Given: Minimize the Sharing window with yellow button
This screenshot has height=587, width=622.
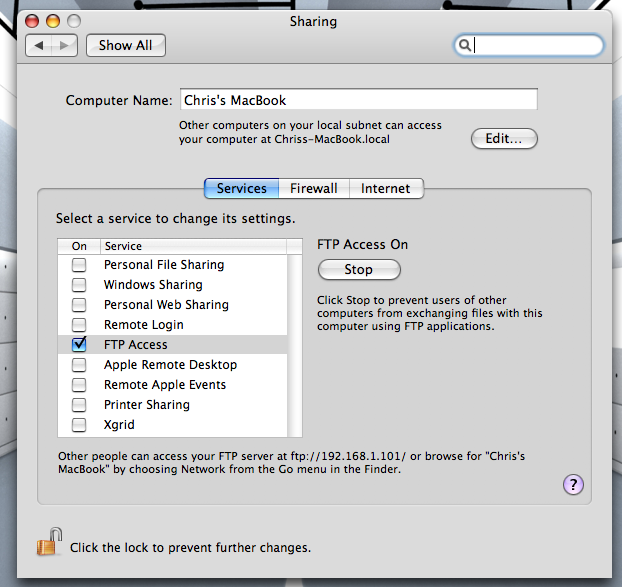Looking at the screenshot, I should pyautogui.click(x=53, y=21).
